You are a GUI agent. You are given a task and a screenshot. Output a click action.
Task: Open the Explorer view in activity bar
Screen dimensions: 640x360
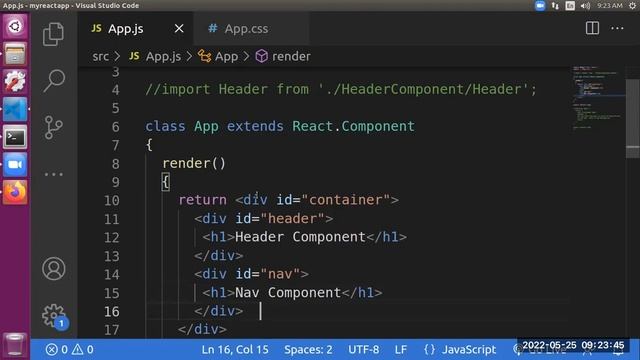53,34
